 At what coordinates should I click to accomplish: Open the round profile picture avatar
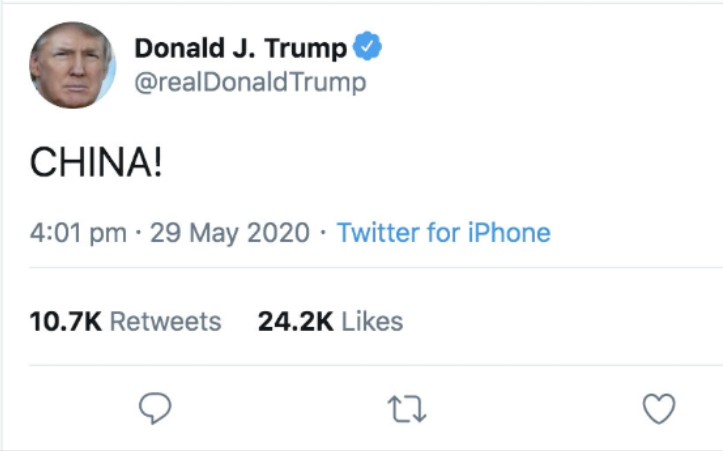pos(72,64)
